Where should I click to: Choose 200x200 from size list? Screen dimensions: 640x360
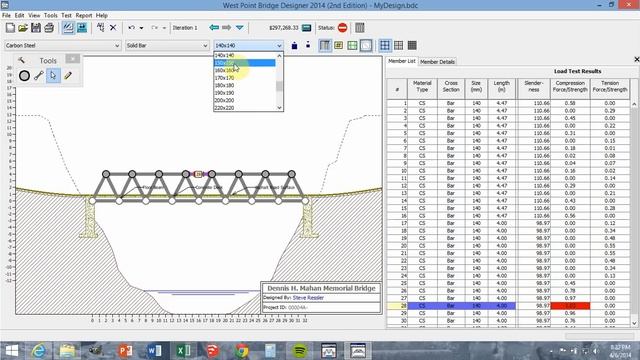click(x=244, y=100)
